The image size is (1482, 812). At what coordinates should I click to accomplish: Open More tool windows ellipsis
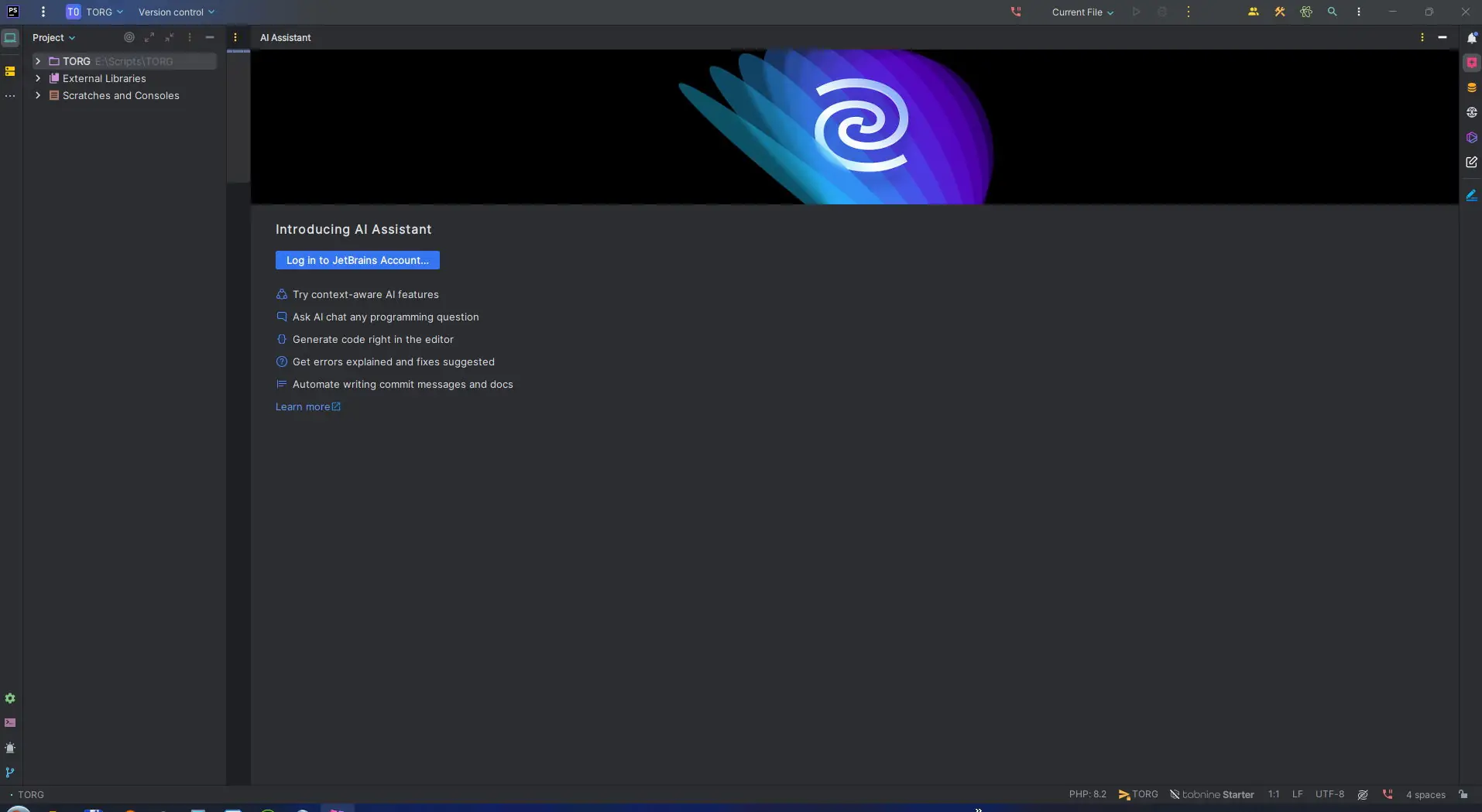(x=10, y=96)
